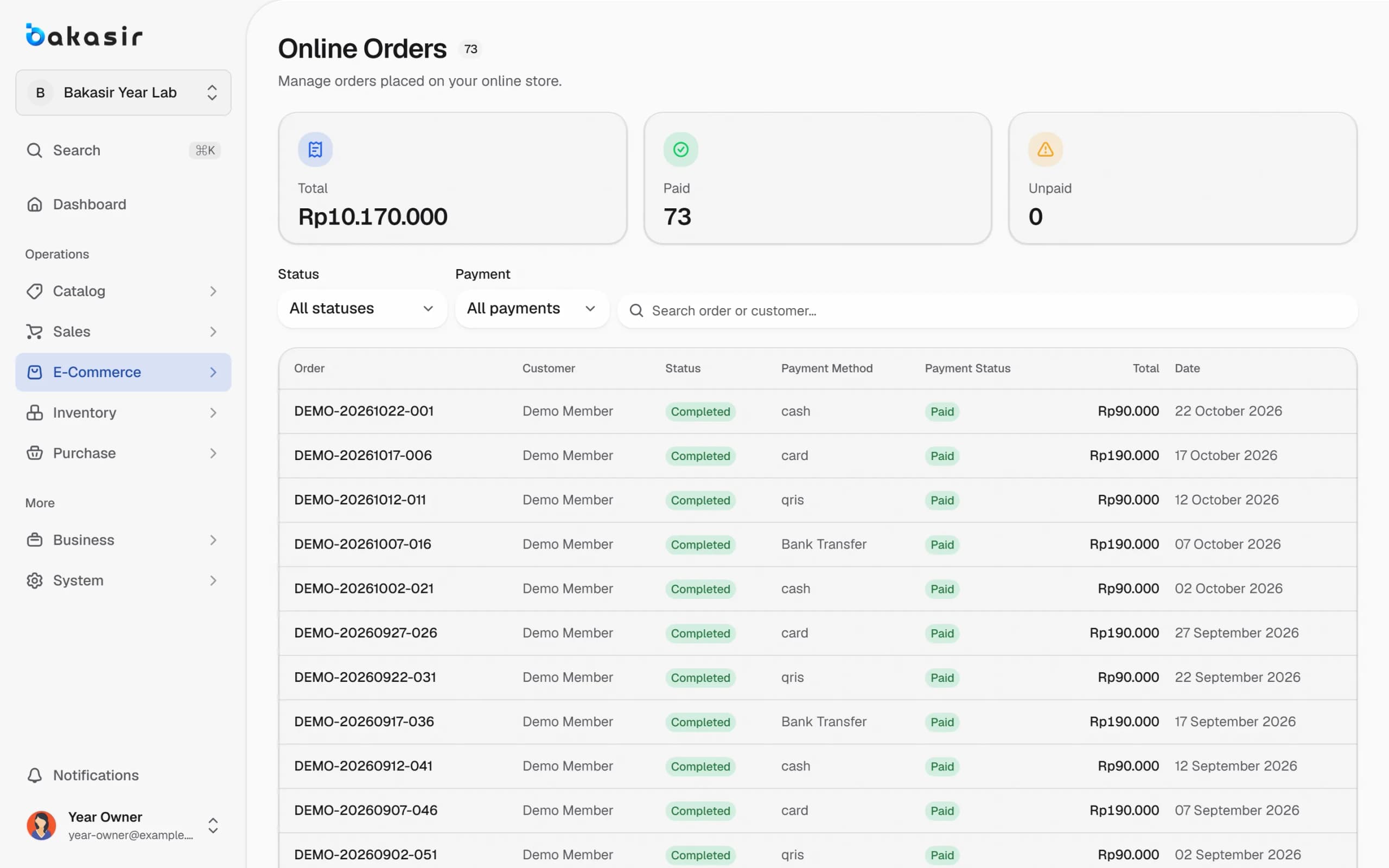
Task: Open the Business sidebar section
Action: point(123,540)
